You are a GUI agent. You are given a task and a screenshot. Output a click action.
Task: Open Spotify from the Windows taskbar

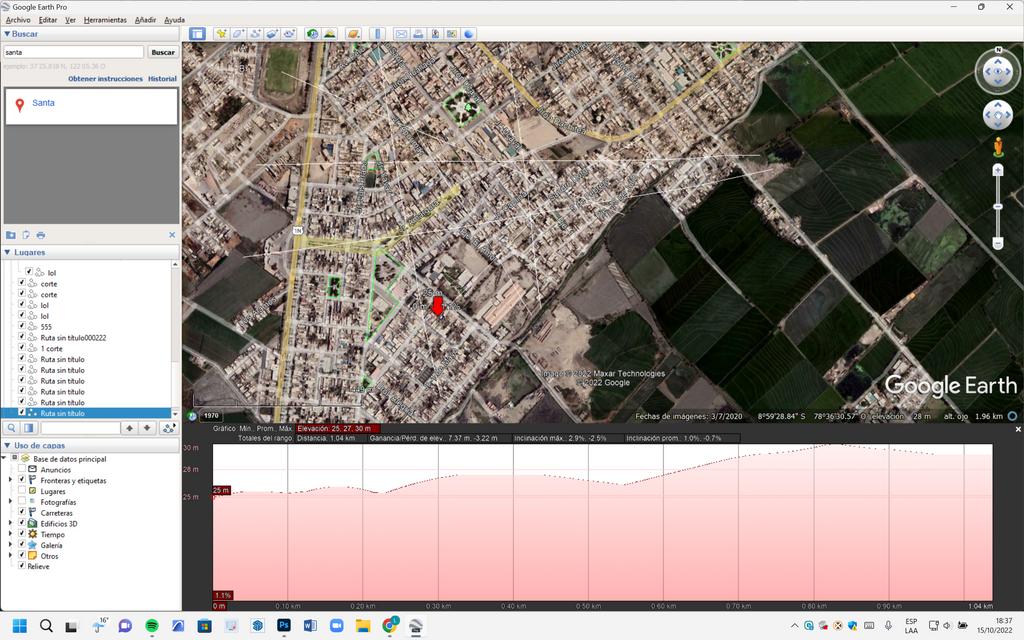152,626
